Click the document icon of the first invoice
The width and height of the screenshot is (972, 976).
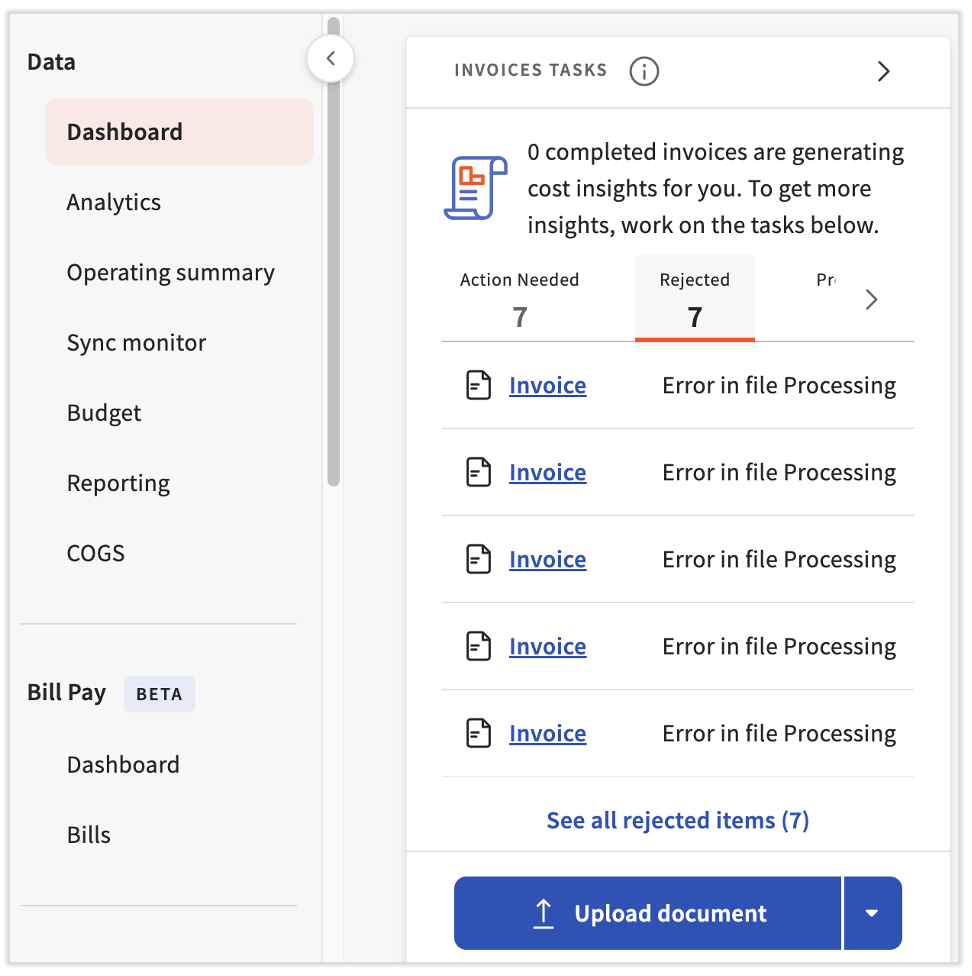point(480,385)
